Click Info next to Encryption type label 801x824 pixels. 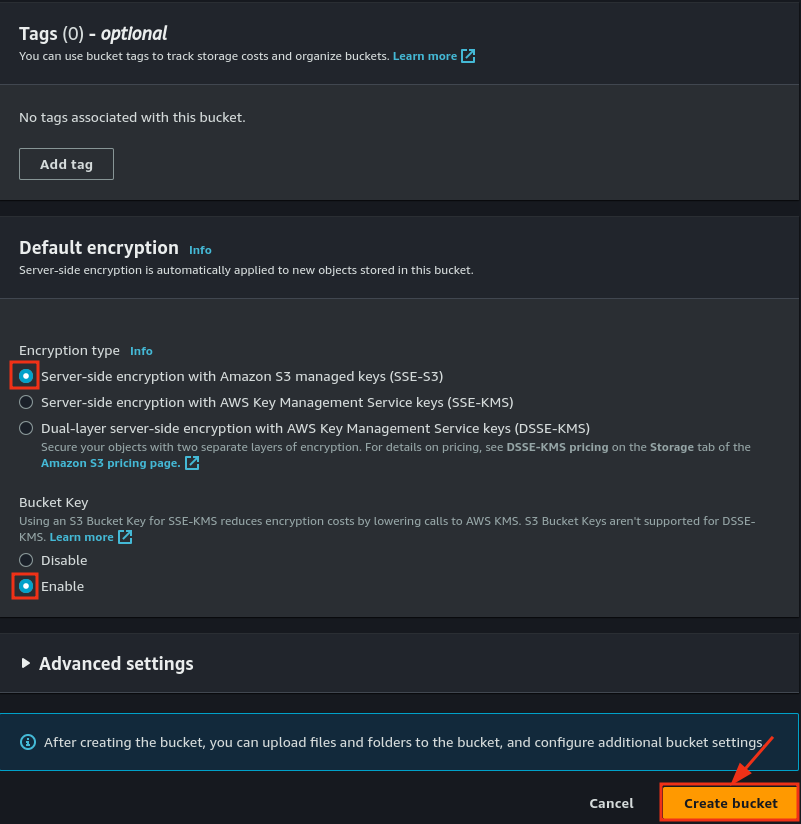point(141,351)
